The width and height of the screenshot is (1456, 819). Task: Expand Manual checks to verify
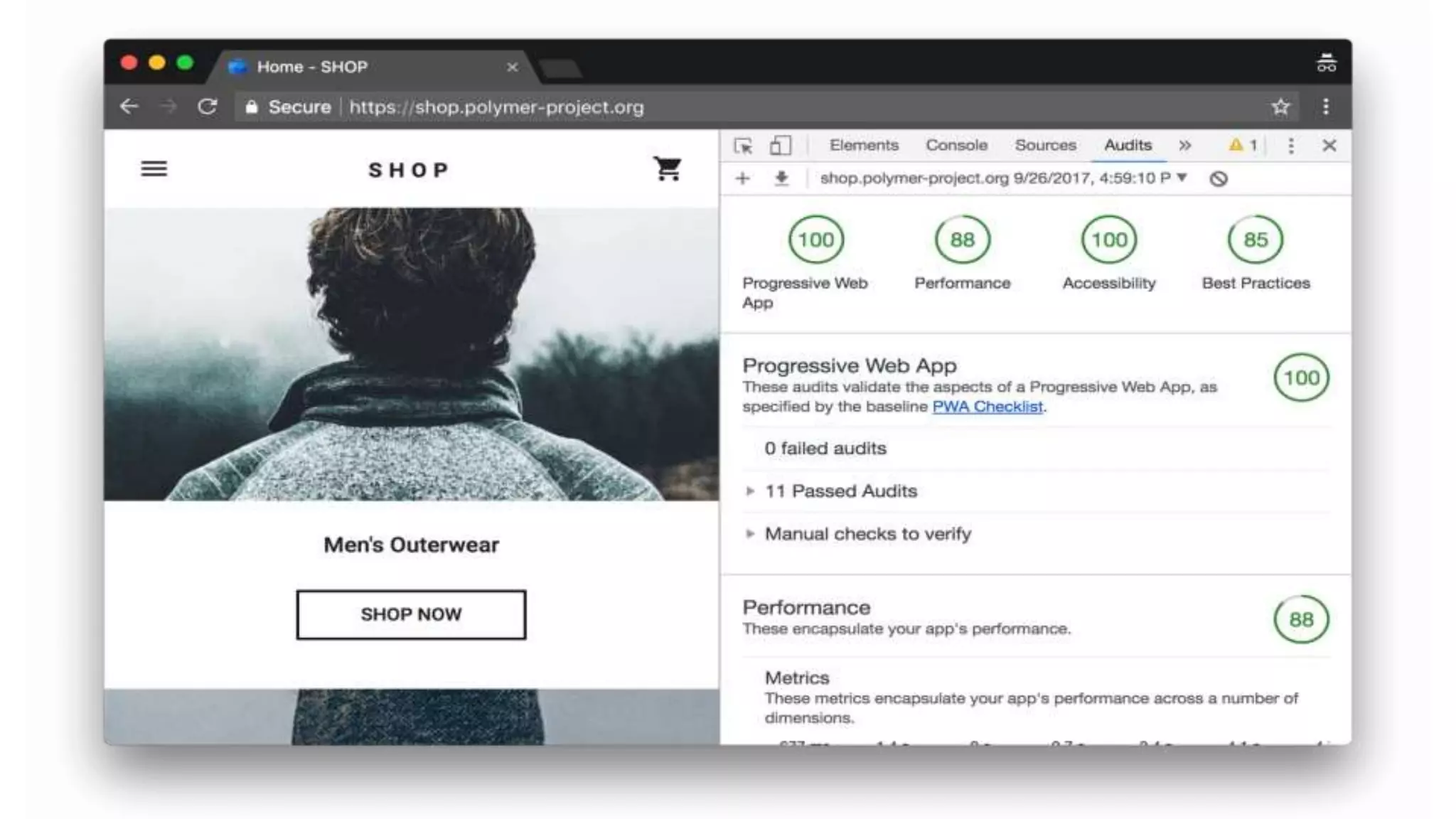point(867,534)
